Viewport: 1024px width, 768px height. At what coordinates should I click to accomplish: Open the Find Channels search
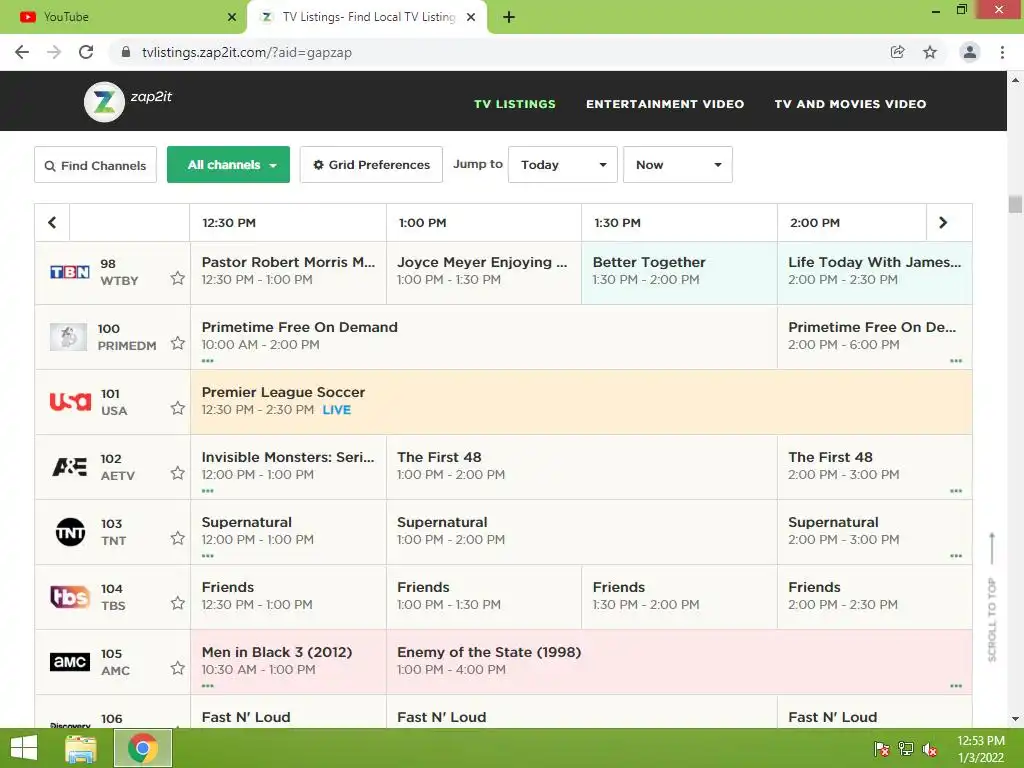[x=95, y=165]
